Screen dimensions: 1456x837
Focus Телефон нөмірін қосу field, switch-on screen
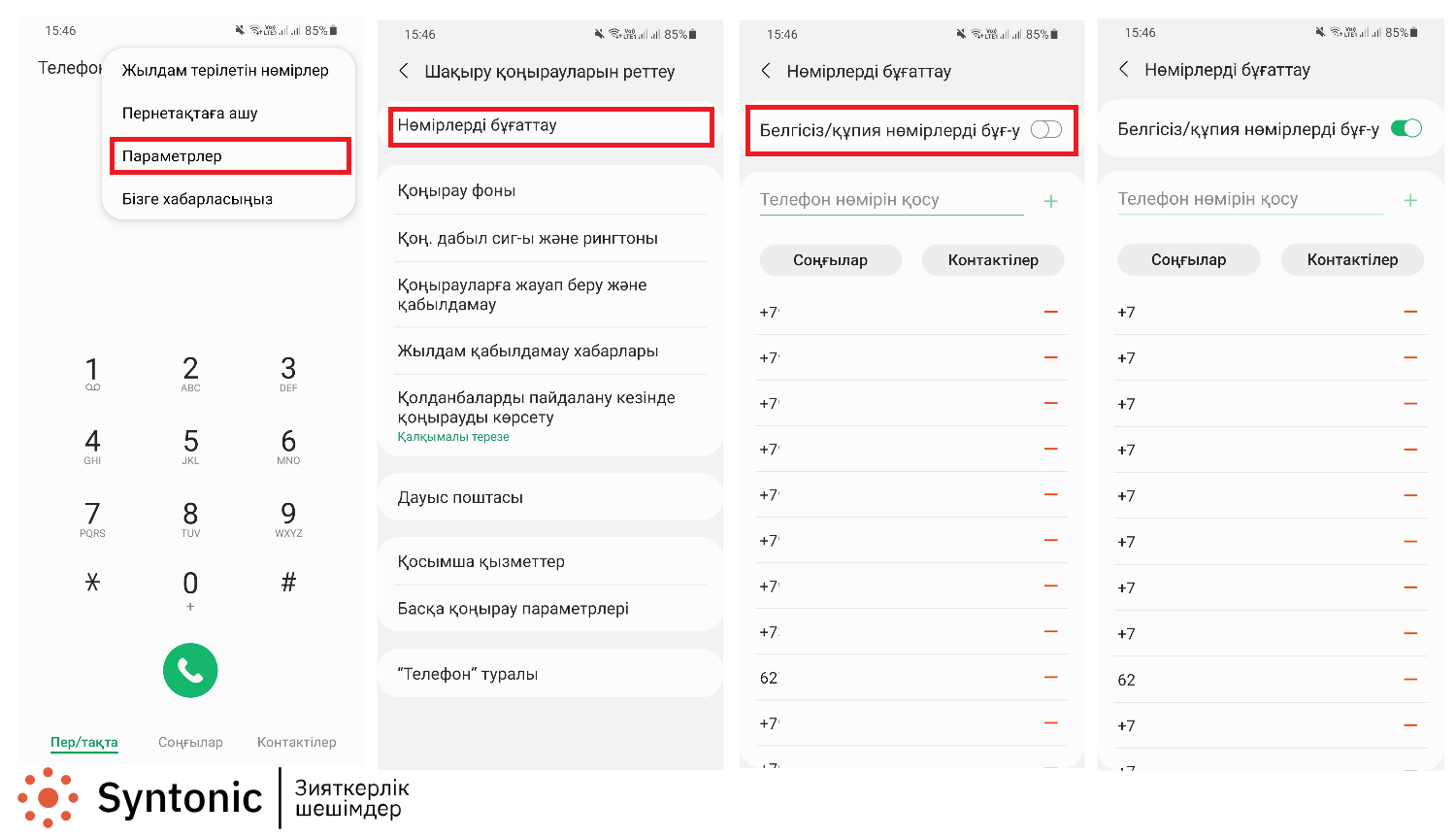tap(1250, 199)
